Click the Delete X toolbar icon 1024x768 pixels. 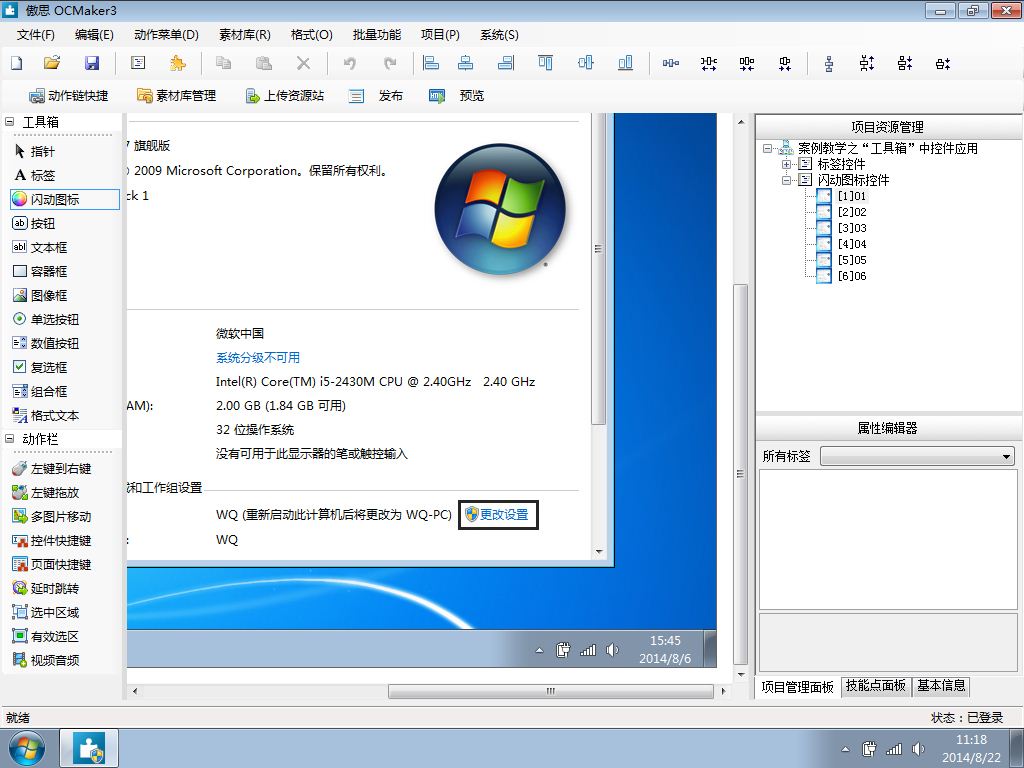(x=304, y=63)
